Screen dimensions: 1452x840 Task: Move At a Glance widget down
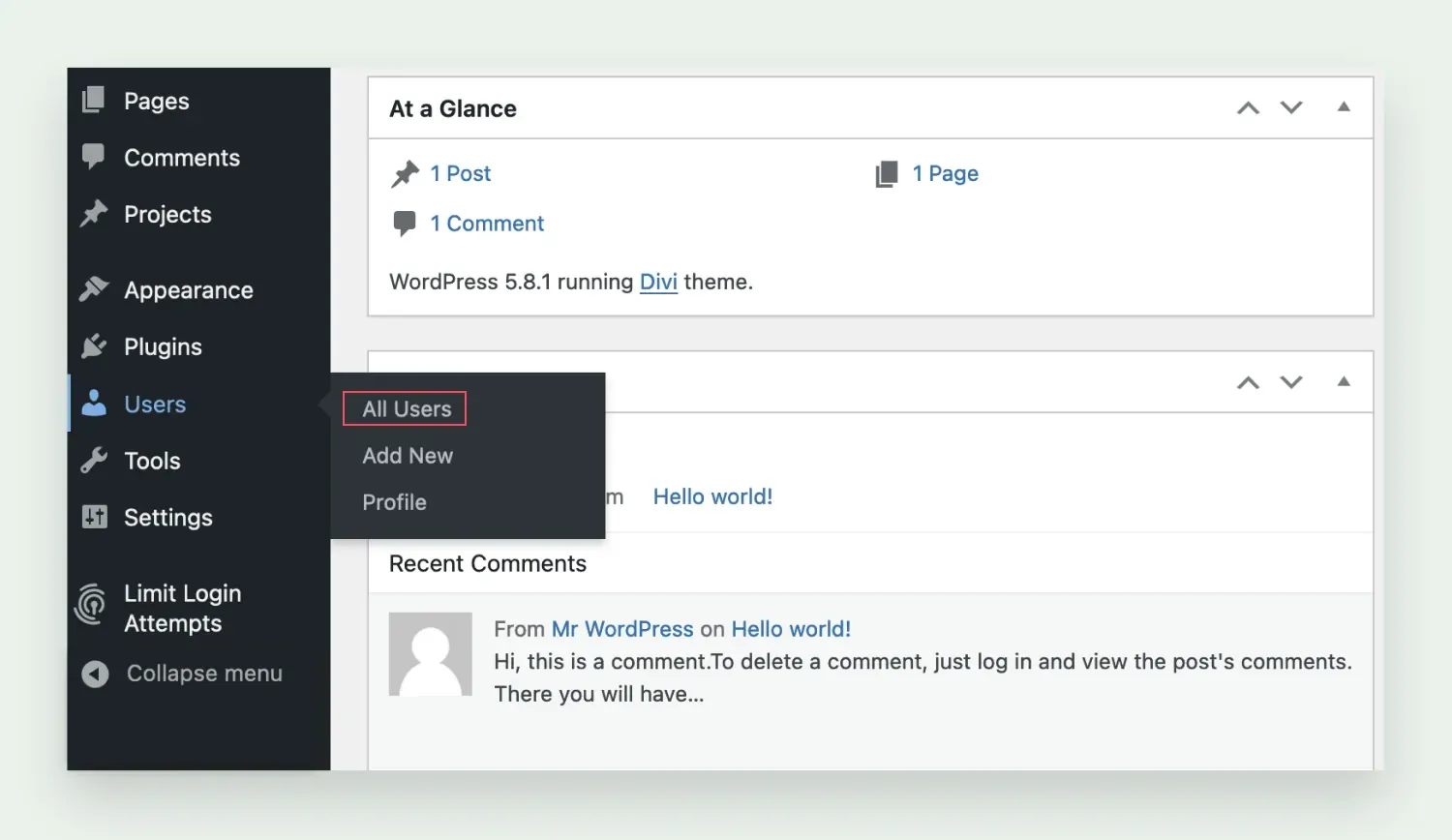[x=1291, y=107]
